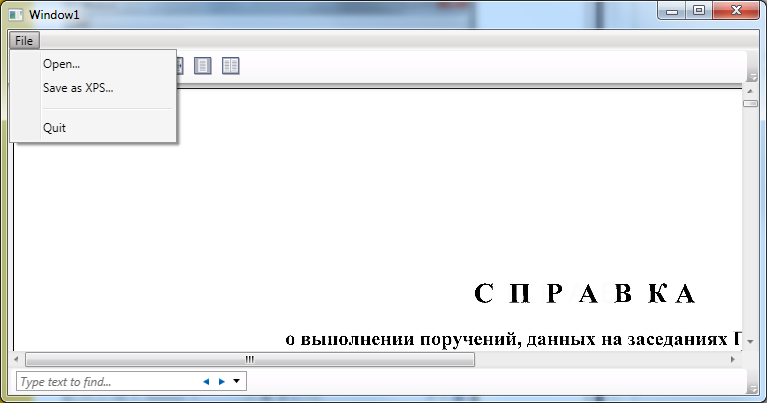Click the Window1 title bar icon

(x=15, y=15)
